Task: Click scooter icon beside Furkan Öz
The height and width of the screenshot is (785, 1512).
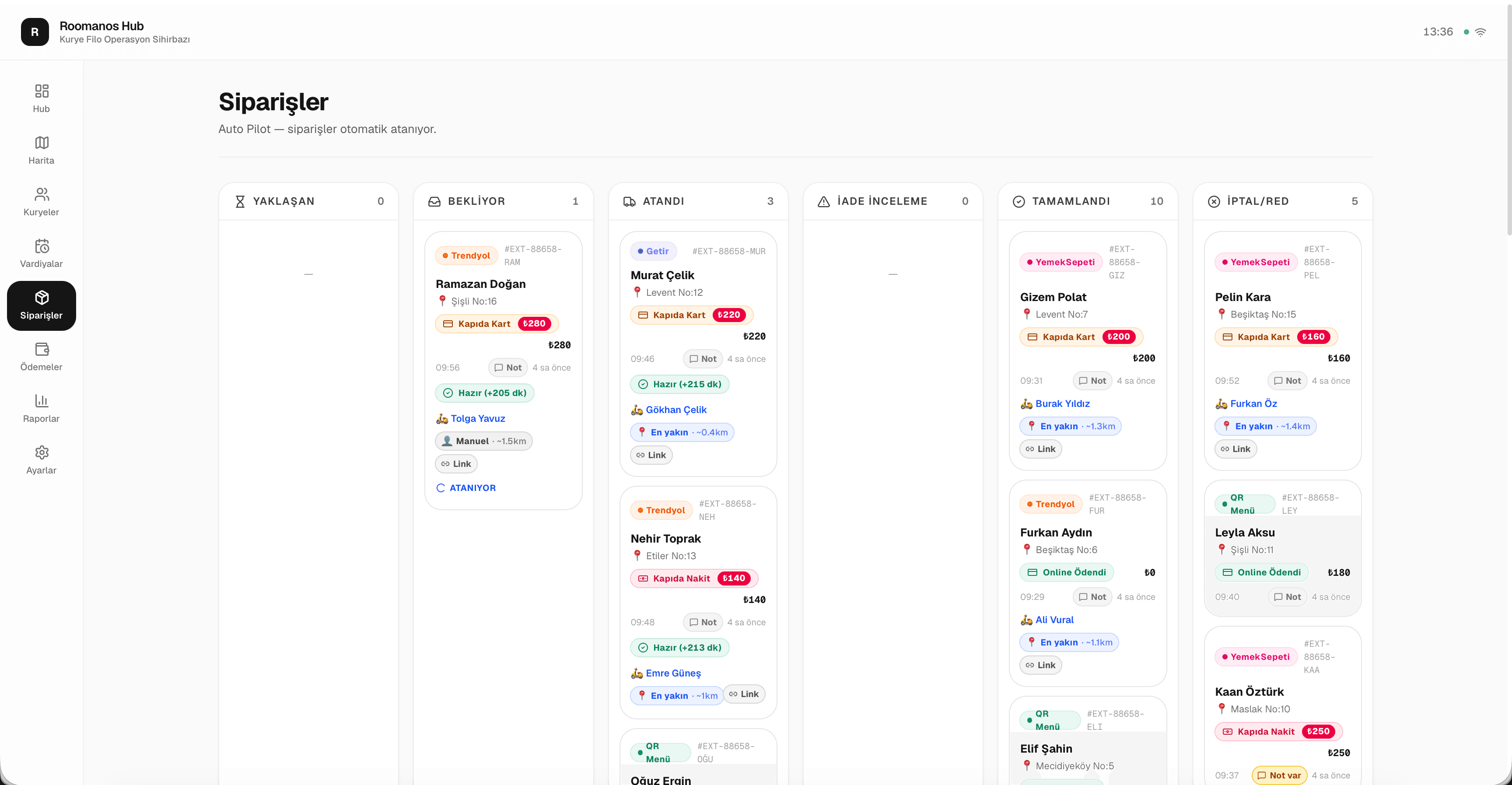Action: tap(1221, 403)
